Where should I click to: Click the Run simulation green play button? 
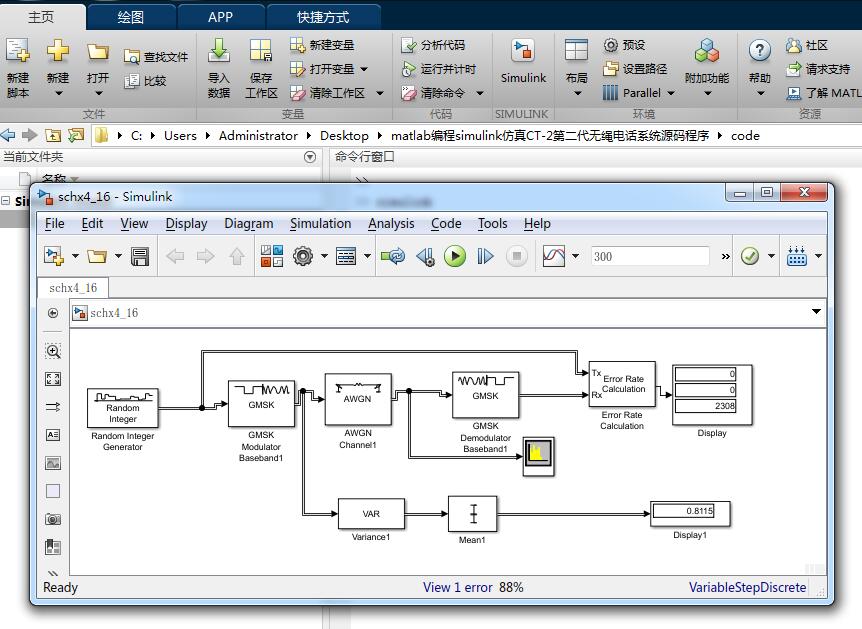tap(455, 256)
